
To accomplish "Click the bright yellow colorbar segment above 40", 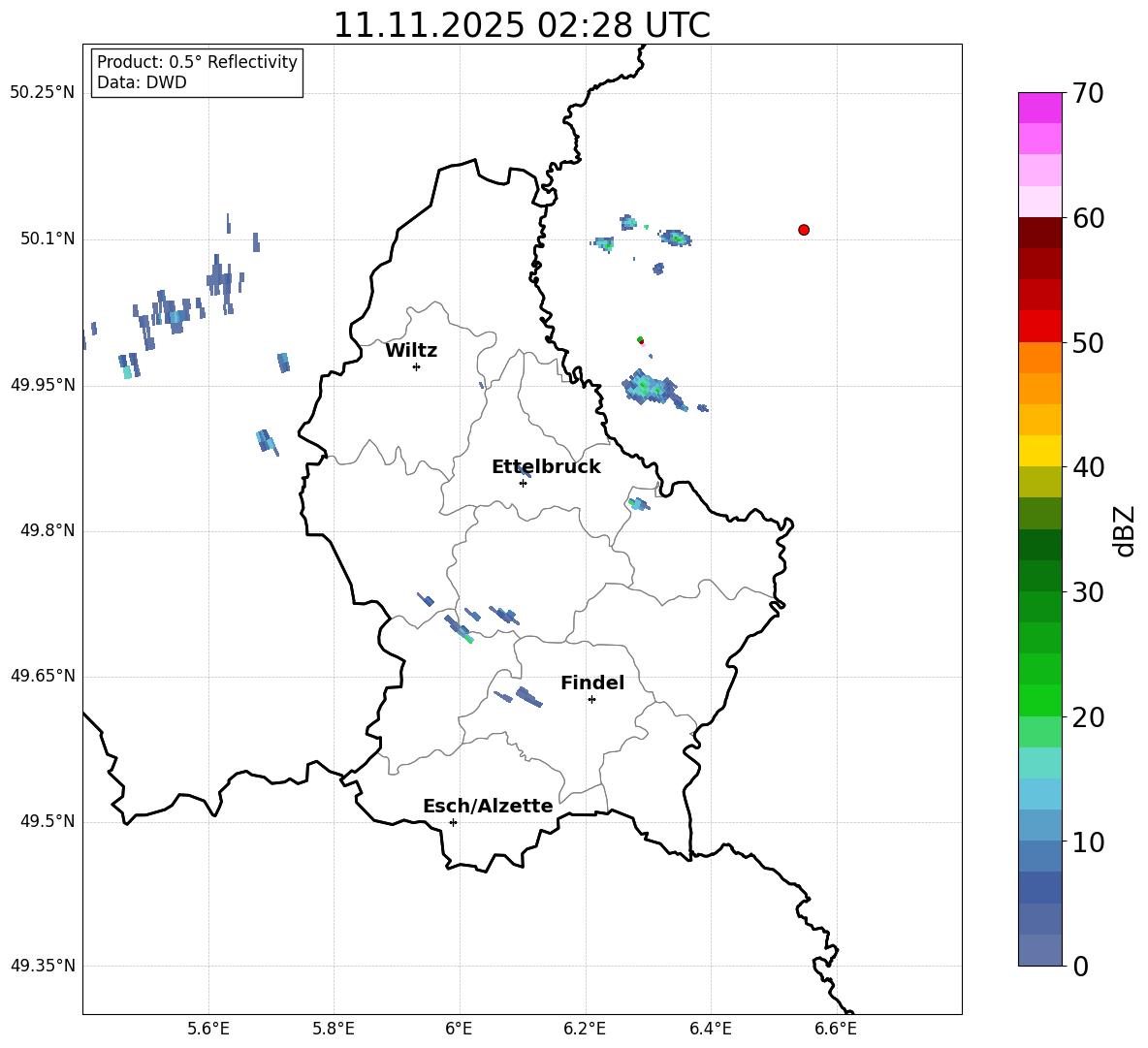I will click(1039, 451).
